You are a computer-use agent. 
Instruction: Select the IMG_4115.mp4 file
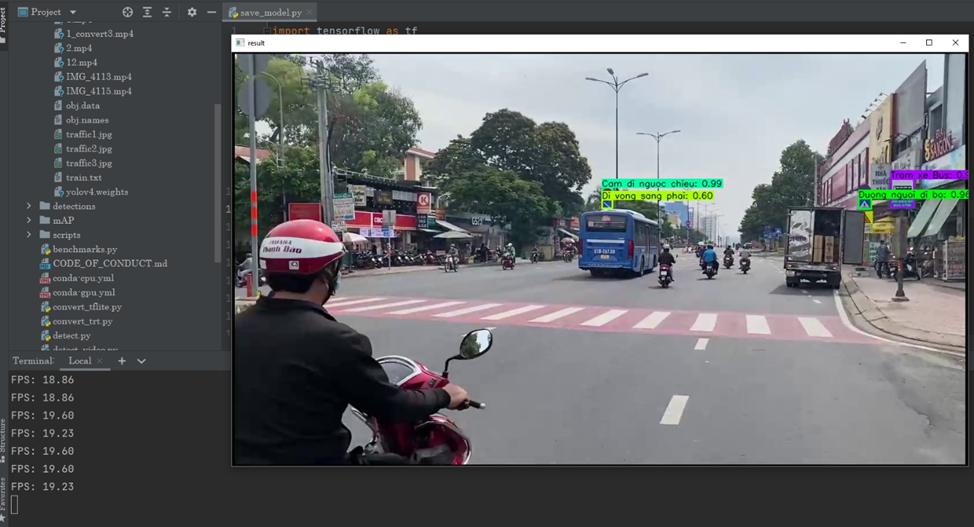93,91
